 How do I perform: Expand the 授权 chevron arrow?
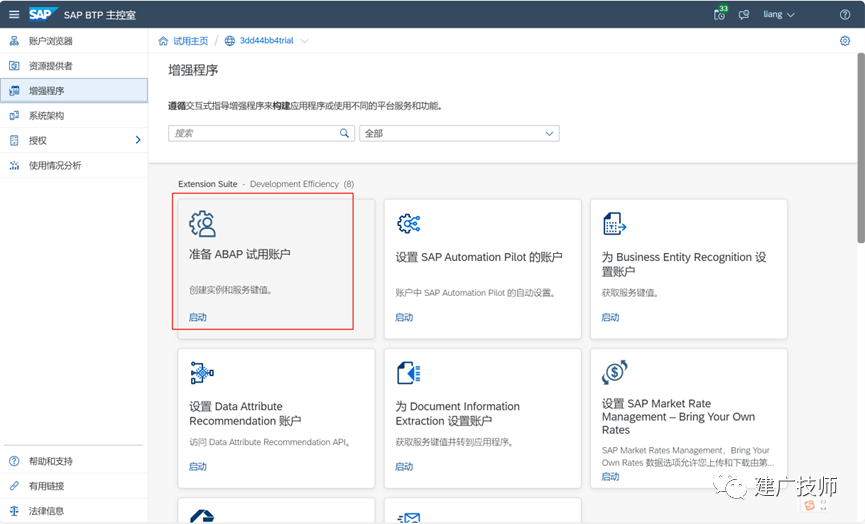coord(138,140)
